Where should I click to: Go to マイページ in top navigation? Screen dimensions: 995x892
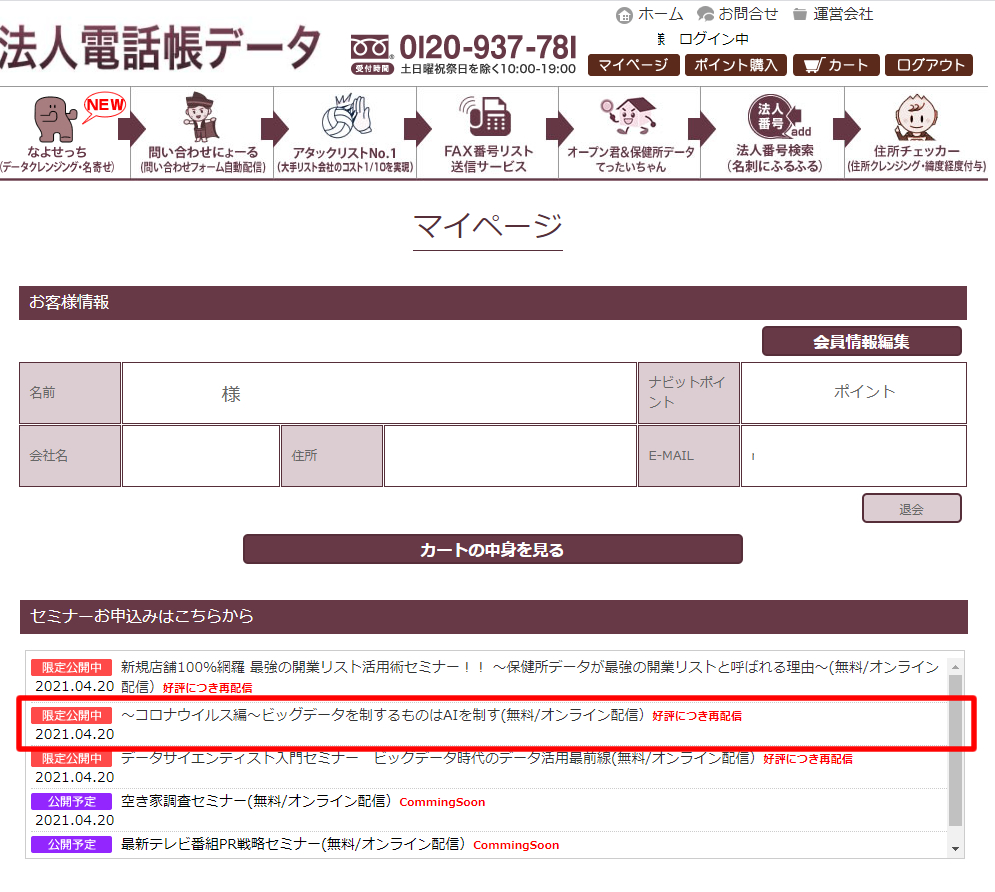[633, 65]
